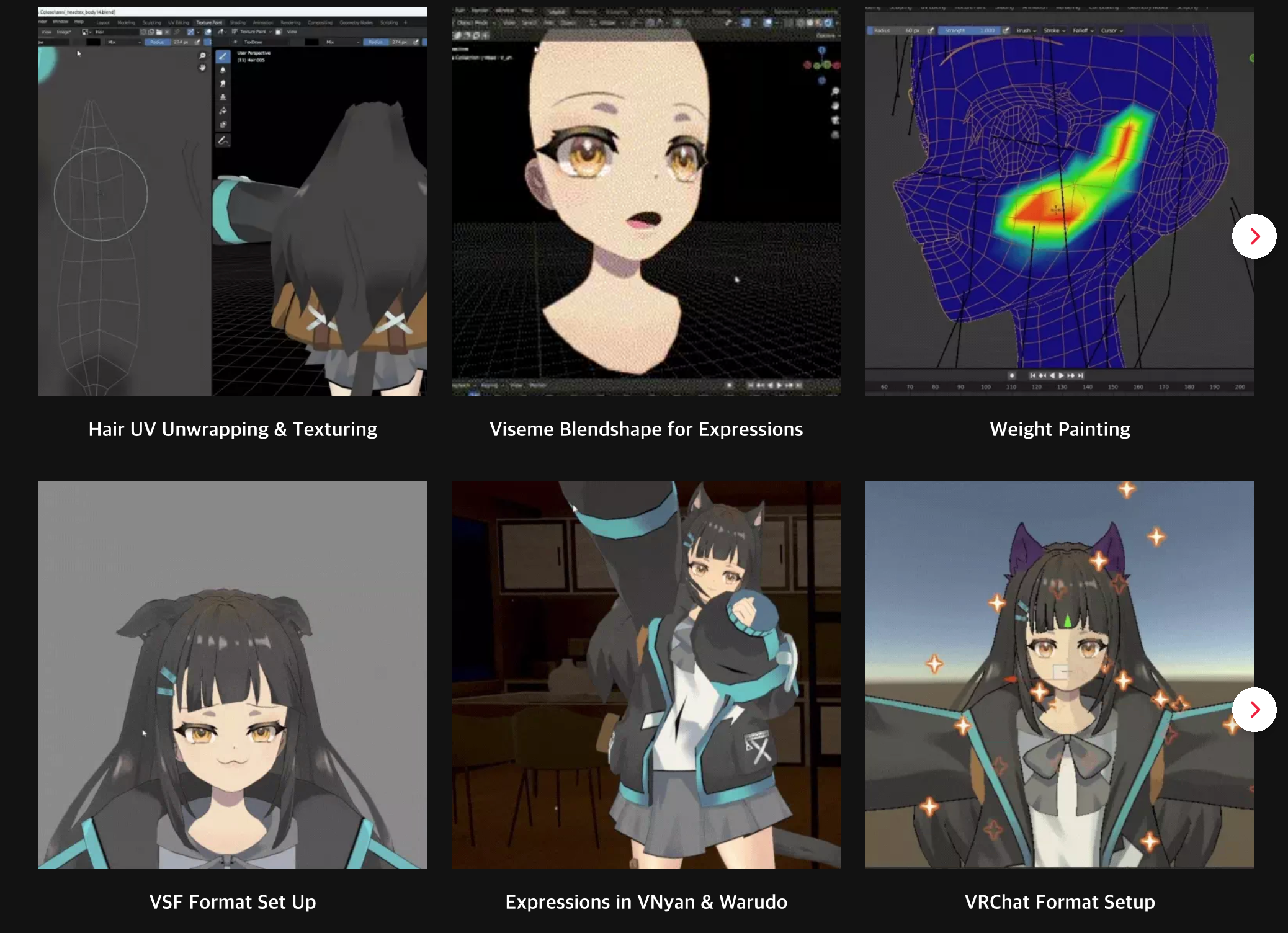Viewport: 1288px width, 933px height.
Task: Switch to the Layout workspace tab
Action: 103,22
